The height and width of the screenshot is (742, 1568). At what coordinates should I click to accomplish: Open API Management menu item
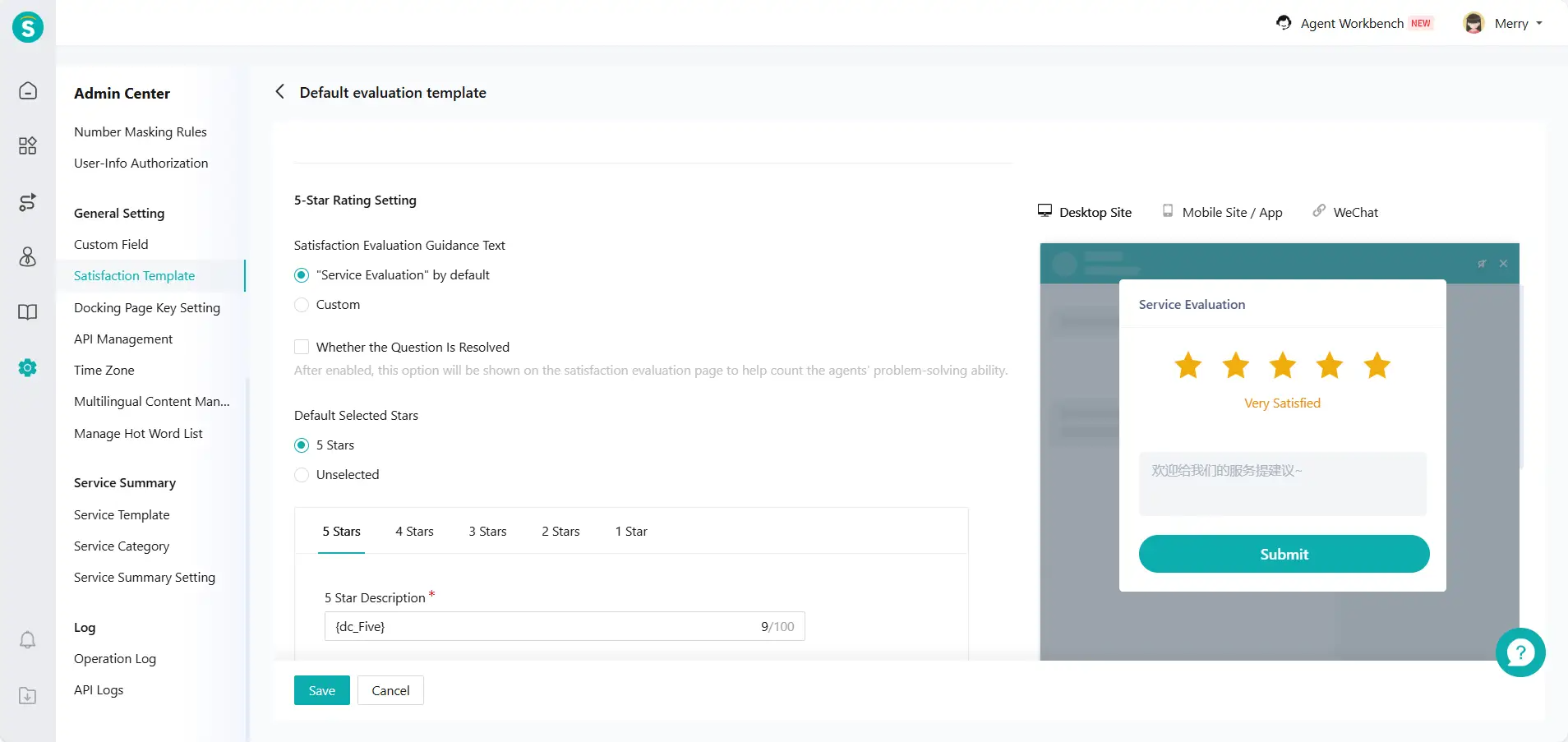[x=123, y=339]
